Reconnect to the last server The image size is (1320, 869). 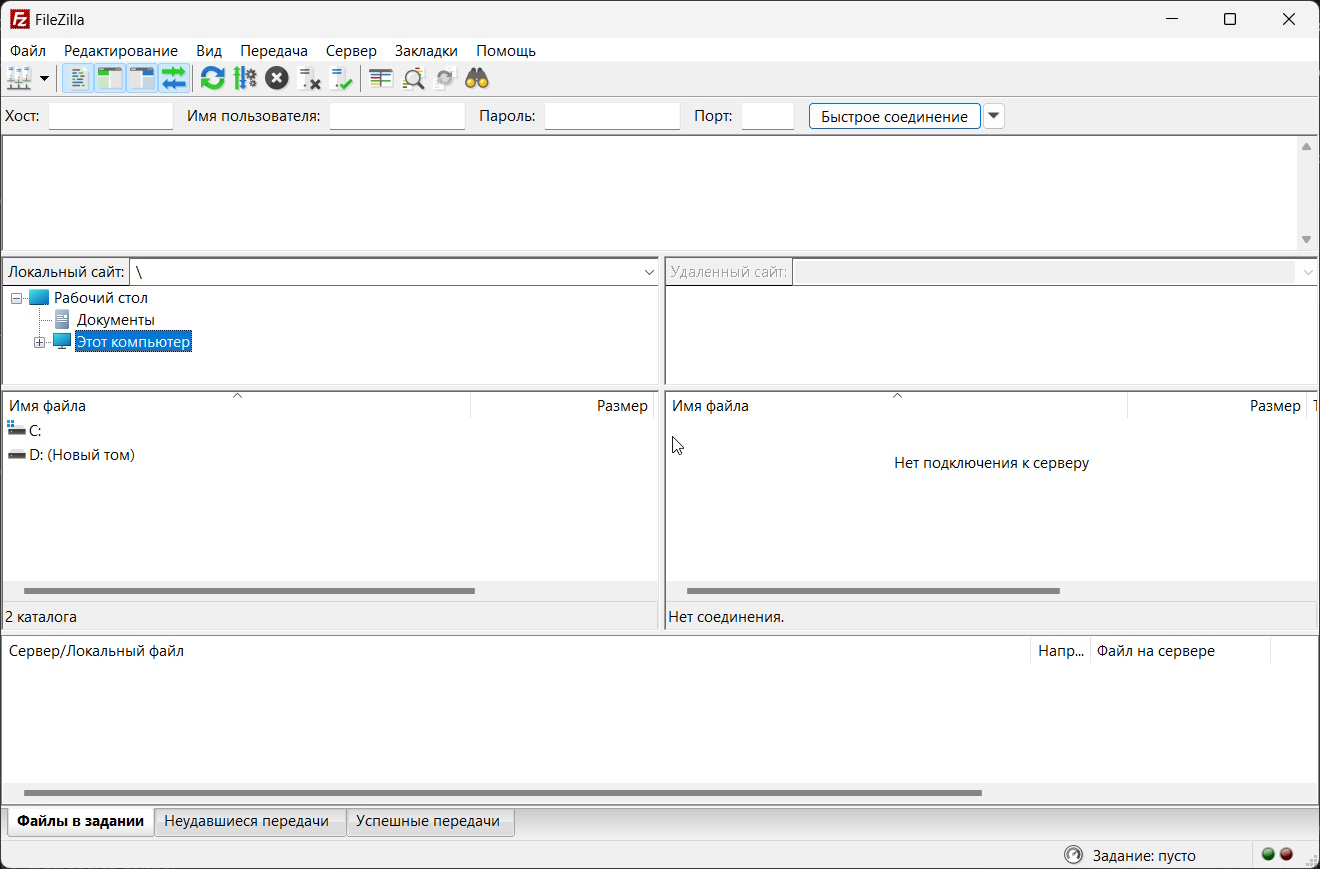pos(341,77)
